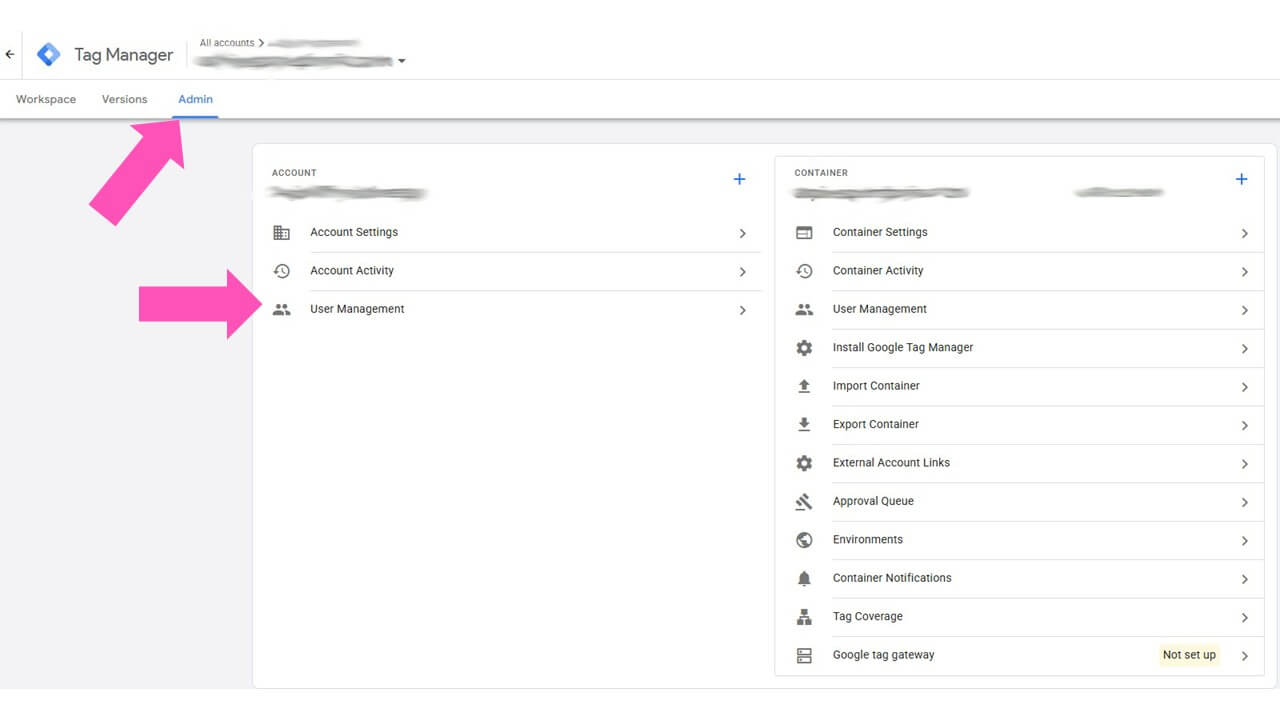This screenshot has width=1280, height=720.
Task: Expand the Container Activity row chevron
Action: point(1245,272)
